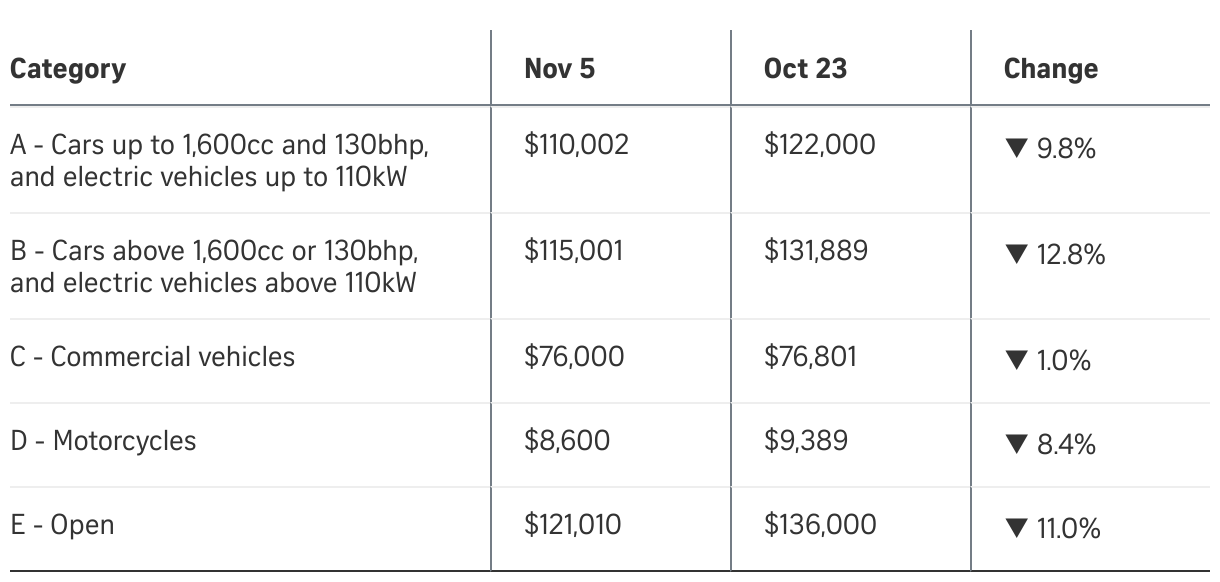
Task: Click the down triangle beside 8.4%
Action: coord(1015,446)
